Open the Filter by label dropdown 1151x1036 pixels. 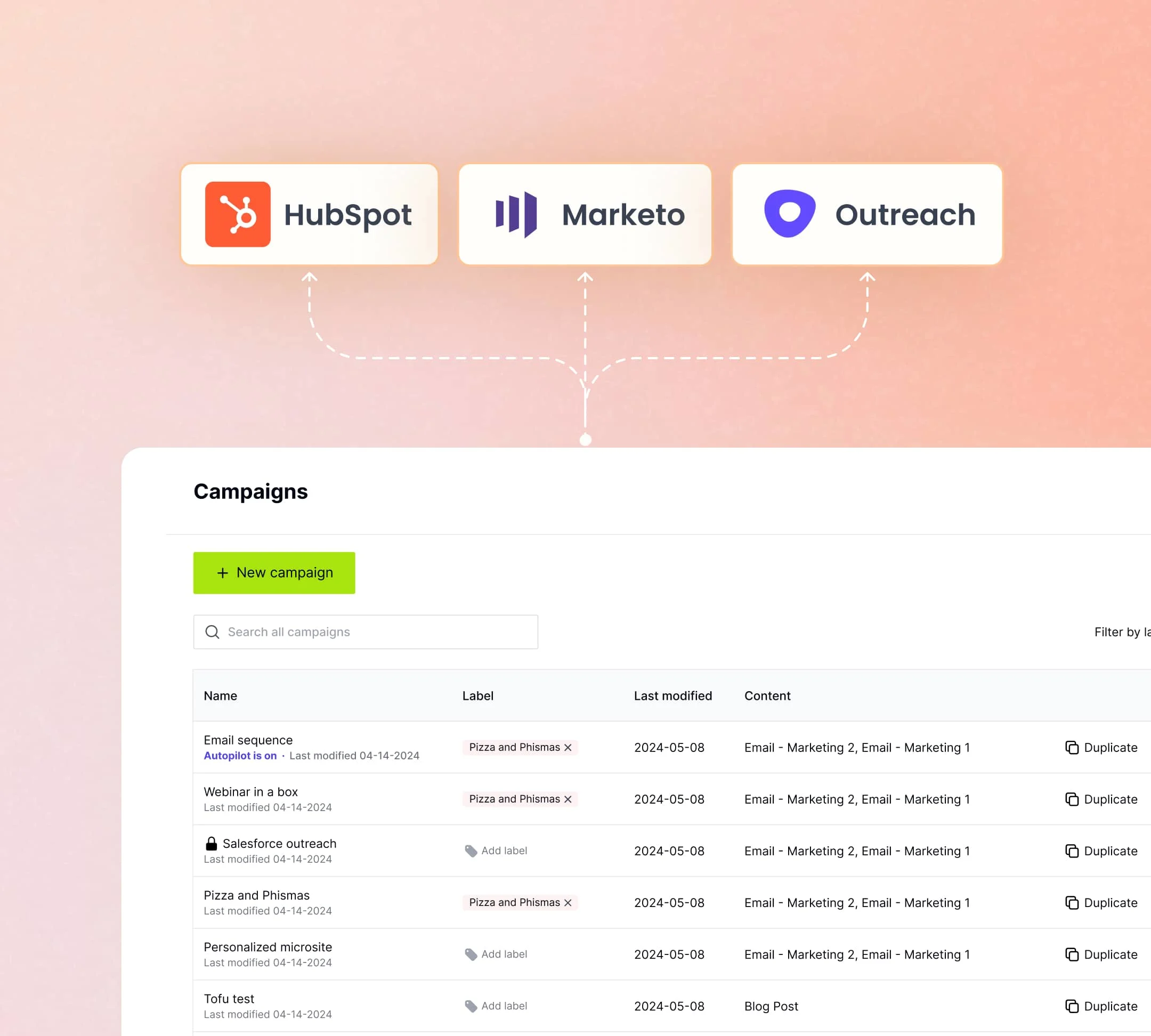[x=1121, y=632]
